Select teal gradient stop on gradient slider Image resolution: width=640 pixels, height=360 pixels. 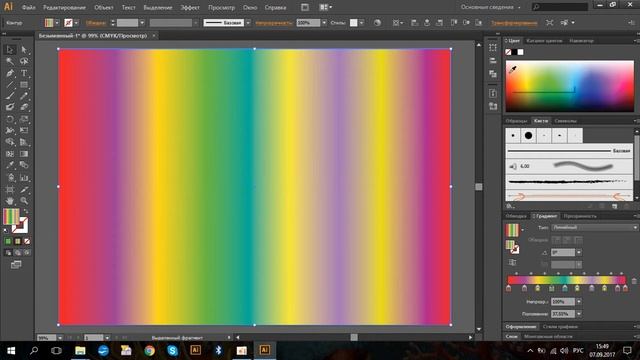(x=565, y=289)
